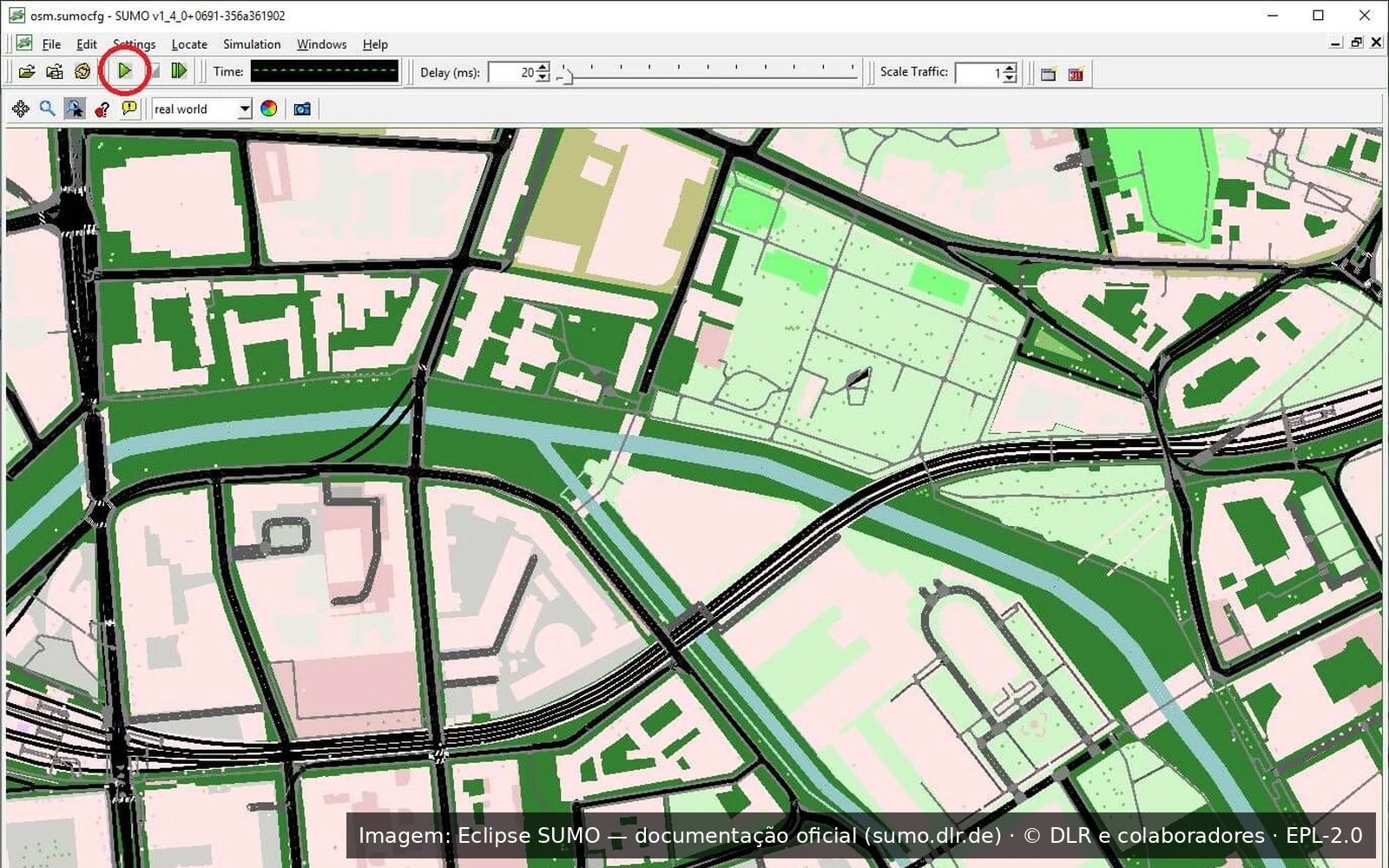Click the Open Simulation folder icon

(x=27, y=72)
